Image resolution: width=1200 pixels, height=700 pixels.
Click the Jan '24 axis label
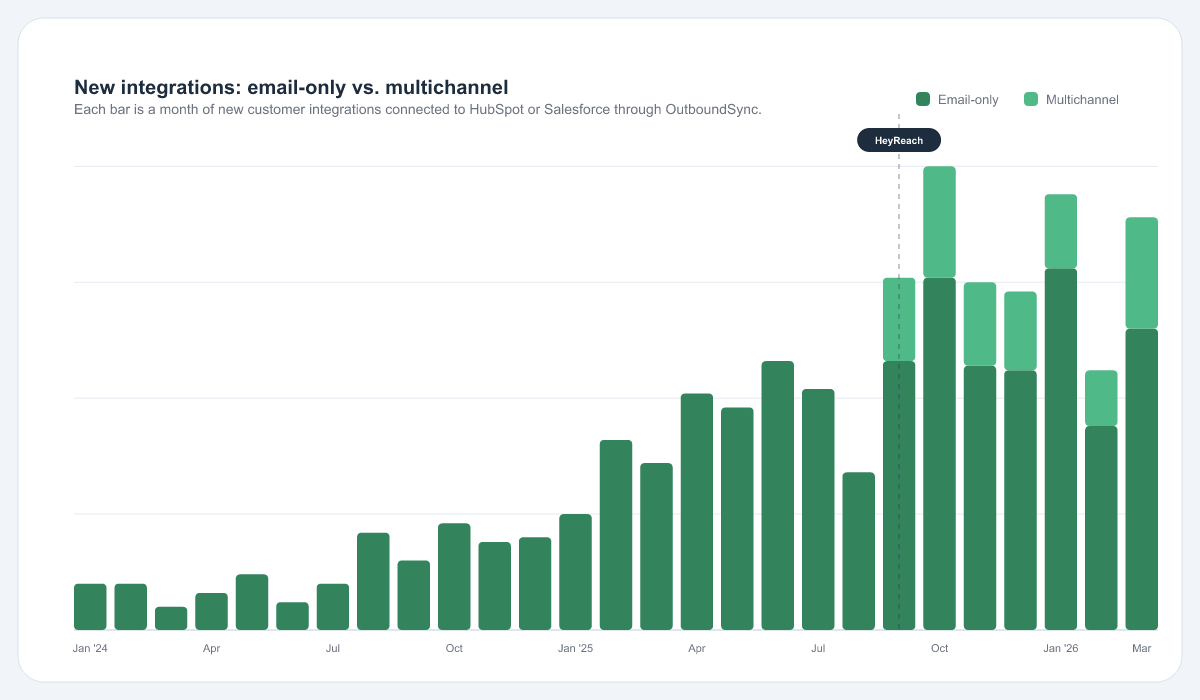[x=91, y=648]
